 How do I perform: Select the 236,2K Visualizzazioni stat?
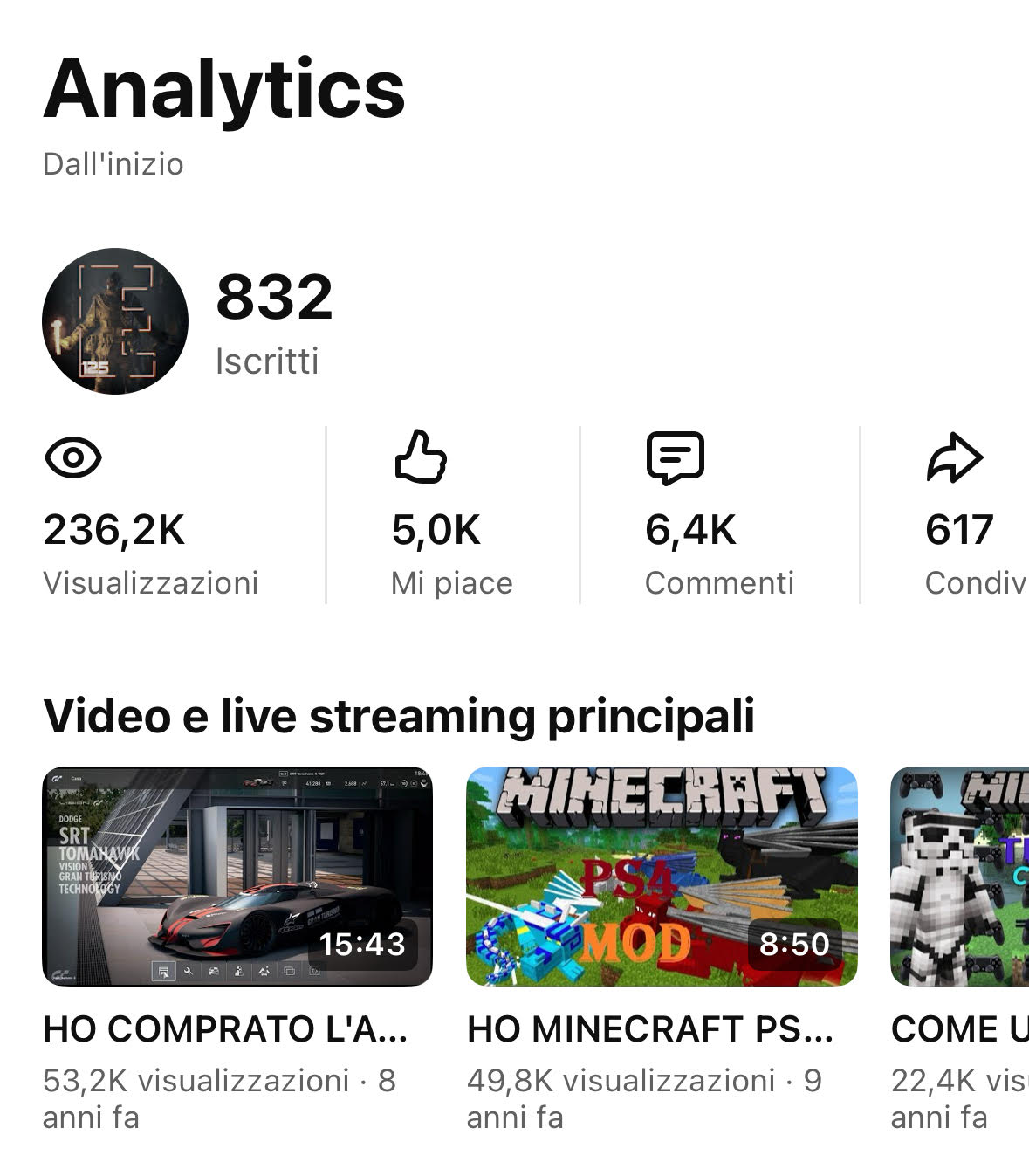pos(151,554)
